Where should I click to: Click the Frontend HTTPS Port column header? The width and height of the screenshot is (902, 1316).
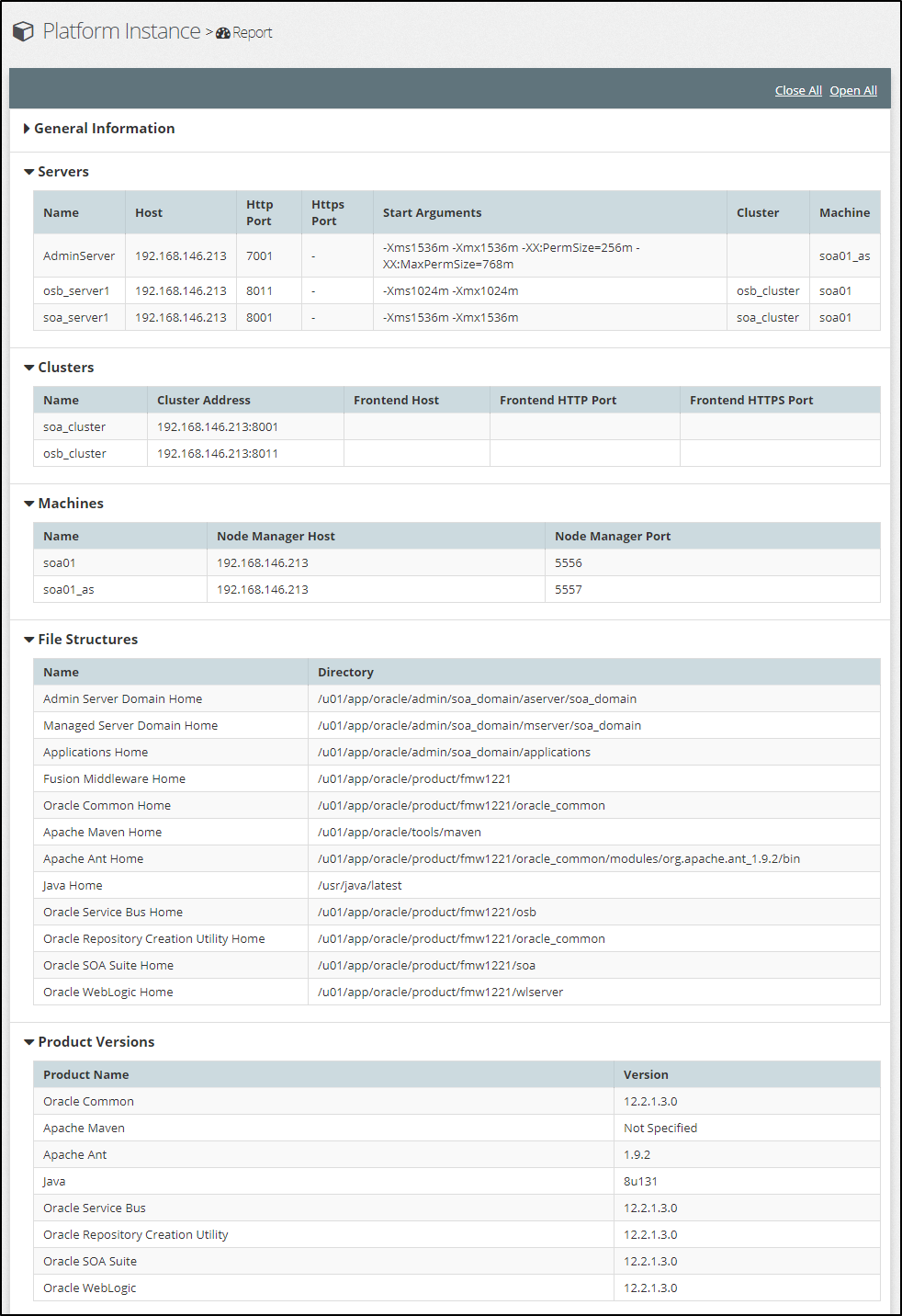(x=750, y=400)
